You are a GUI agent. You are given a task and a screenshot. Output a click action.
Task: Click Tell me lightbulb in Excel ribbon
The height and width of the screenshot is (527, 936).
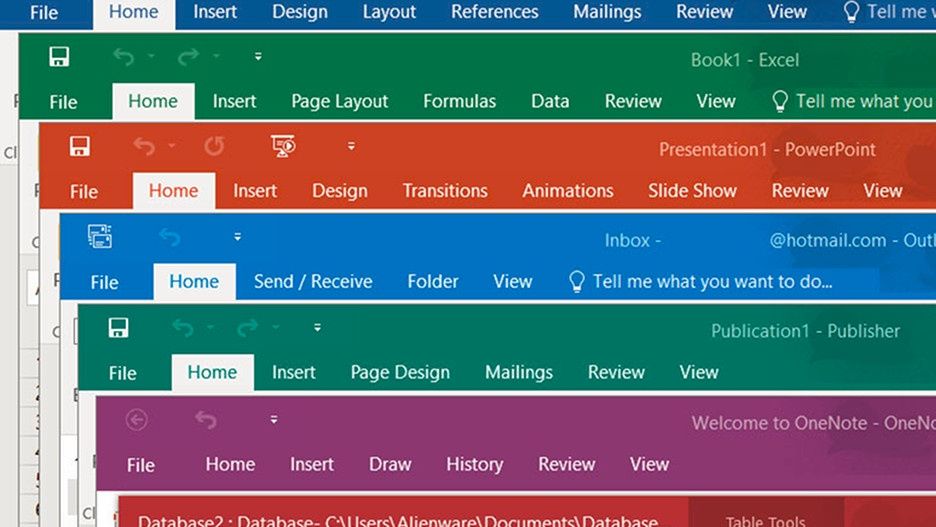point(780,101)
